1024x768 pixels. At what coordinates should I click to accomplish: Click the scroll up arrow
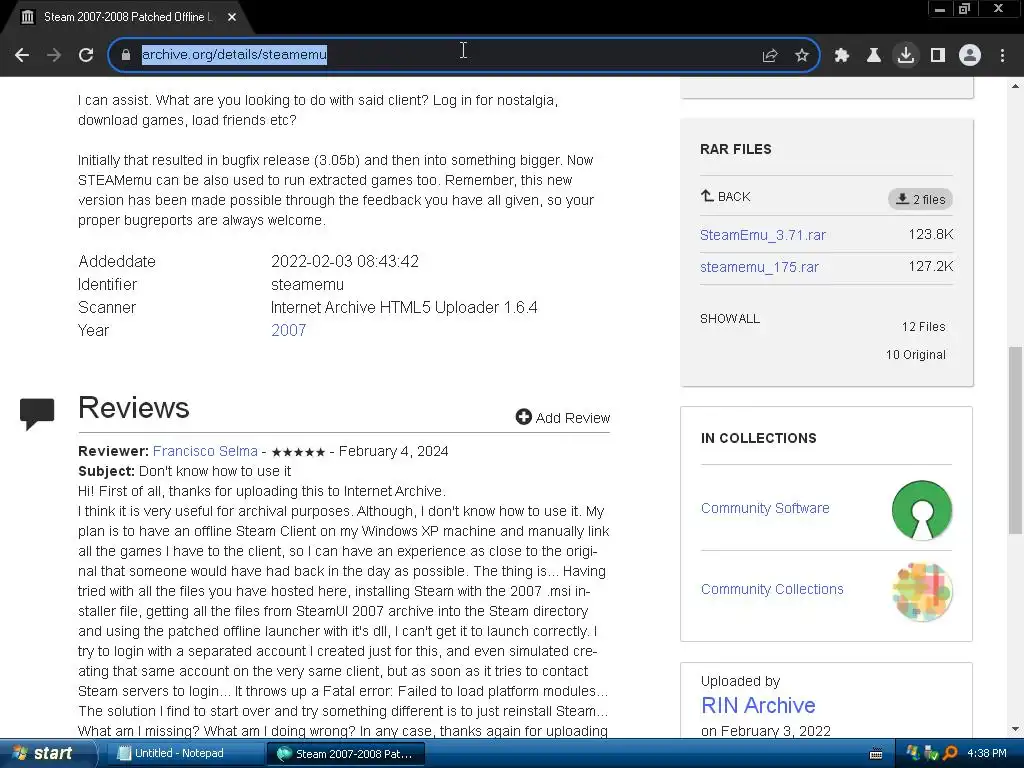[x=1015, y=86]
